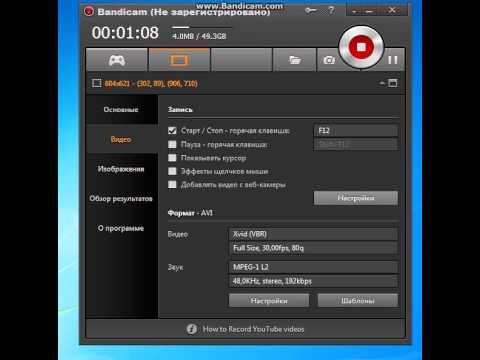Open the Шаблоны presets button
Screen dimensions: 480x360
(358, 301)
